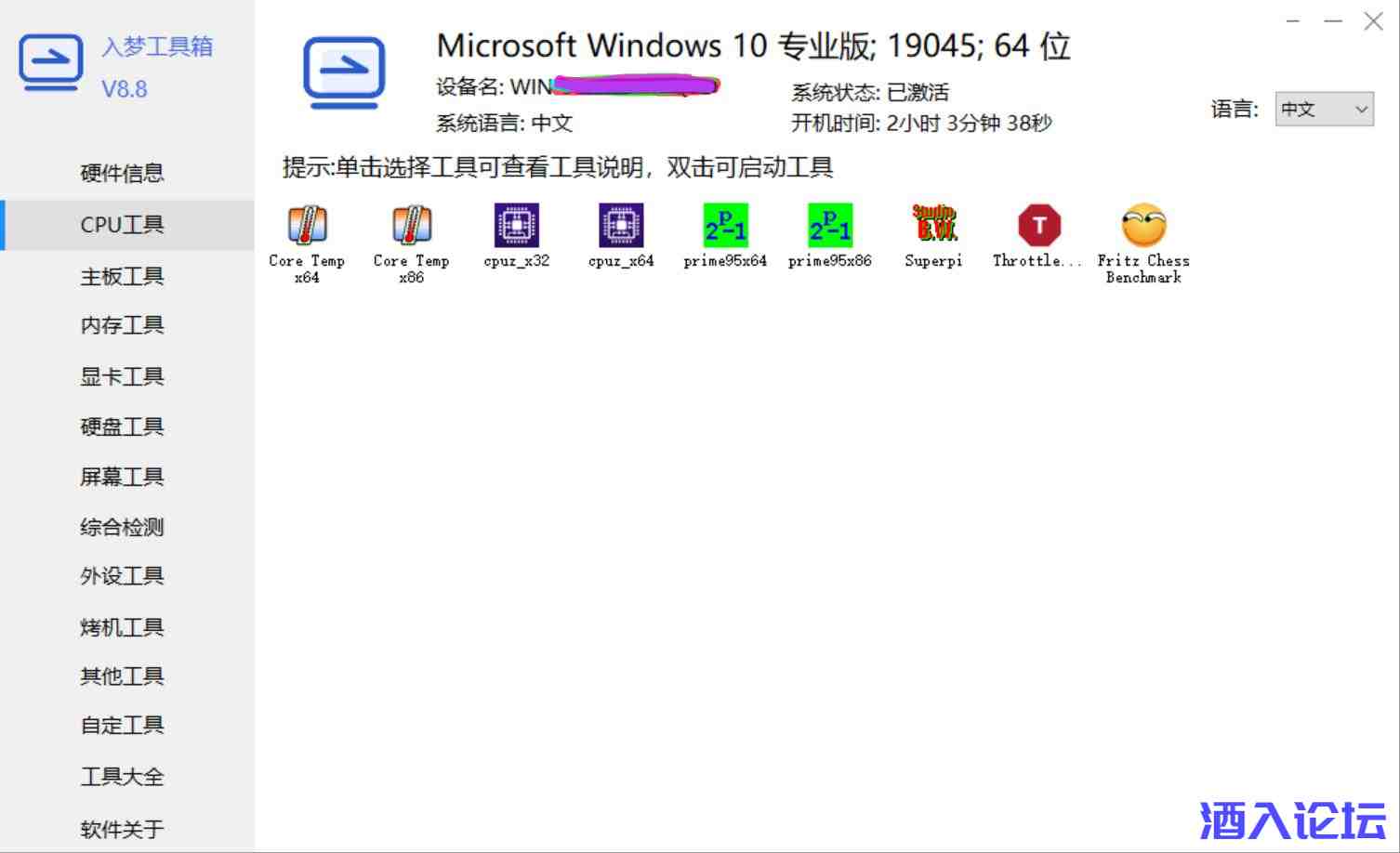
Task: Select the Superpi tool icon
Action: coord(934,225)
